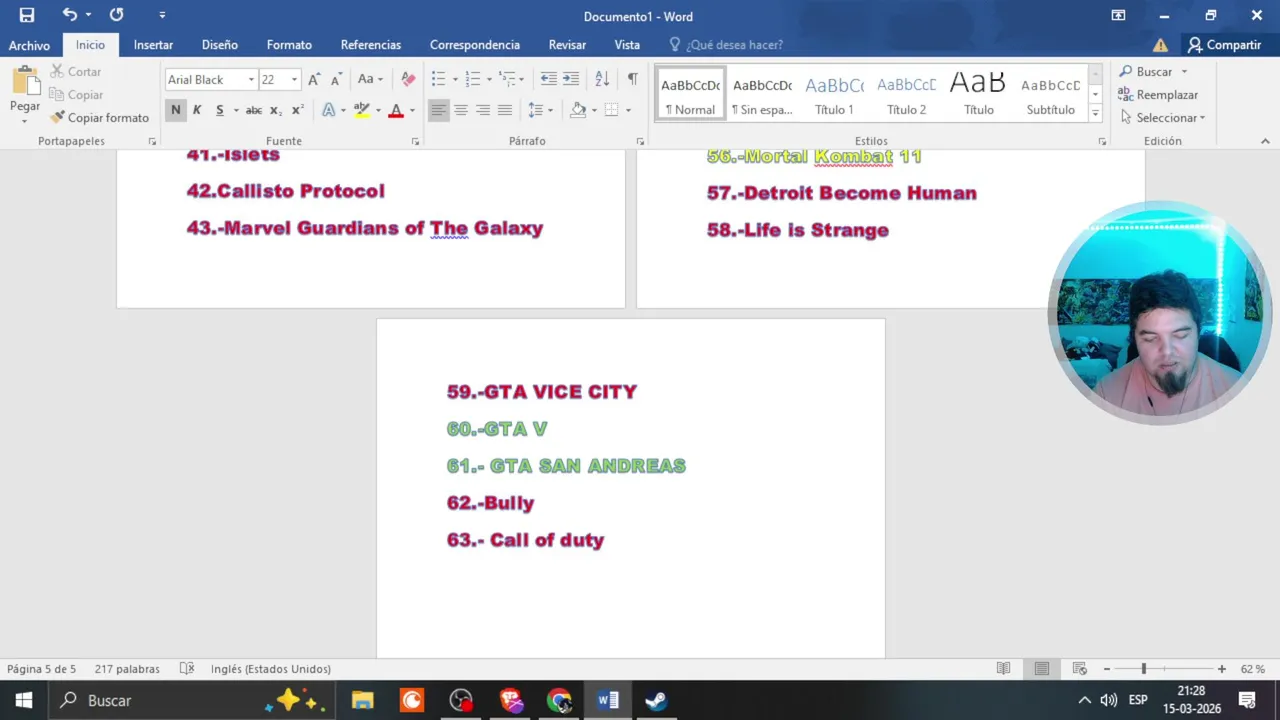Expand the styles gallery
Viewport: 1280px width, 720px height.
[1095, 113]
